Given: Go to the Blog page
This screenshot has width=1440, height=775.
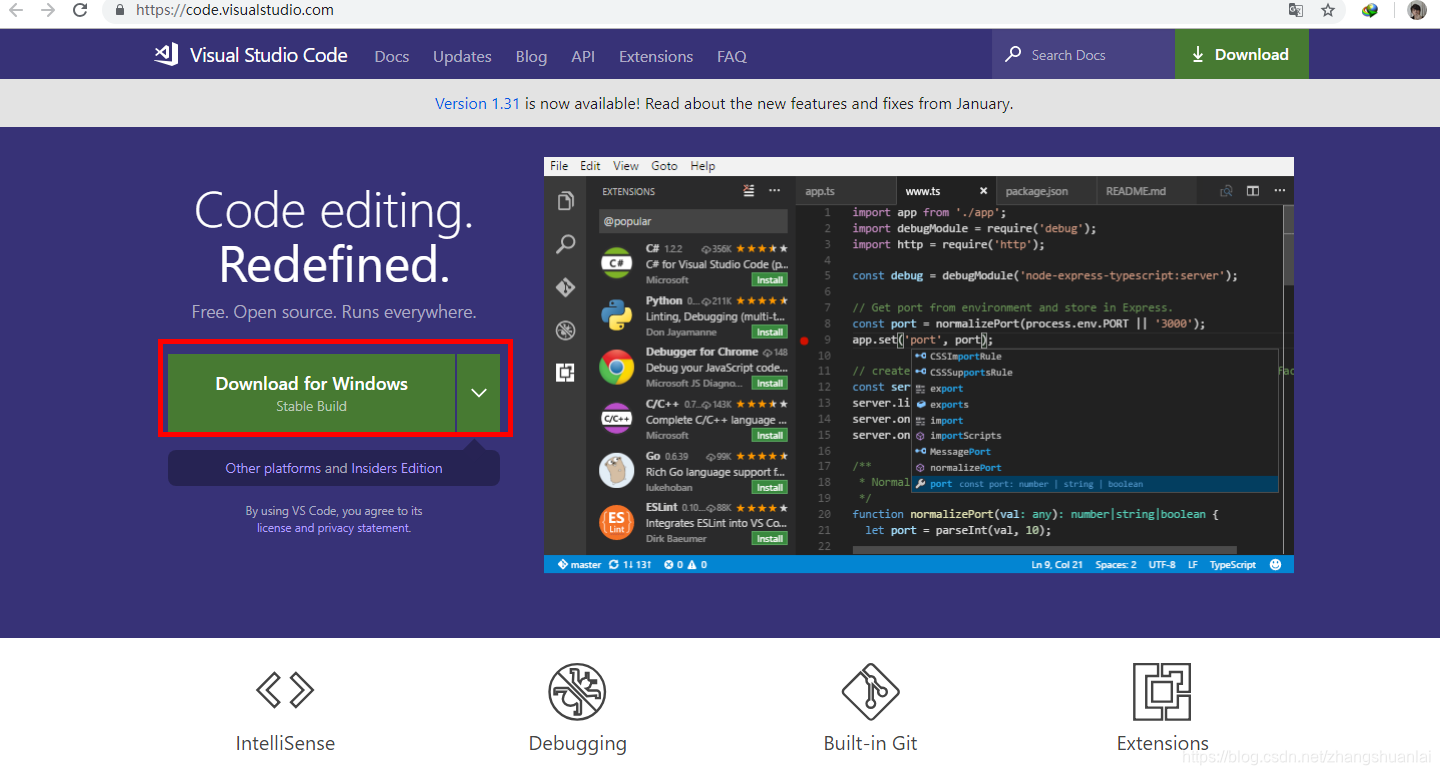Looking at the screenshot, I should (x=531, y=57).
